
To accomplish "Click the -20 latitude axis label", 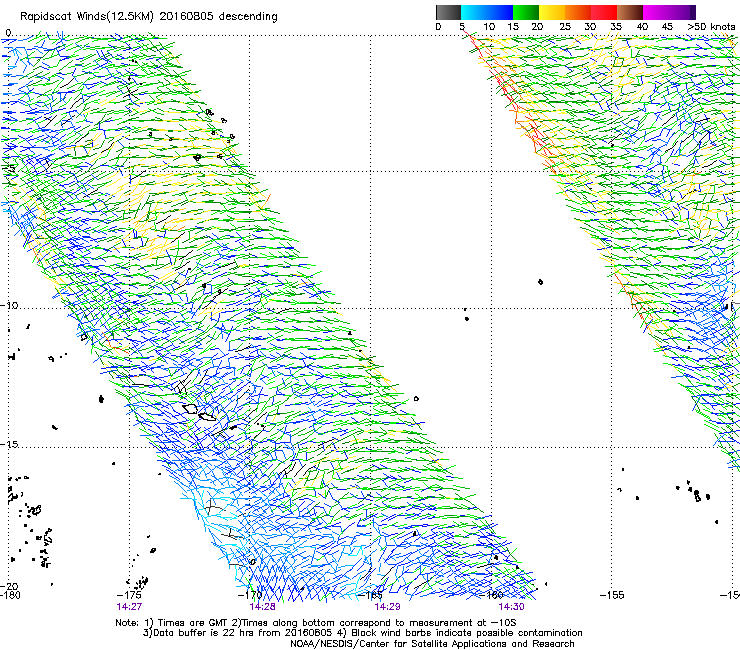I will click(x=9, y=586).
